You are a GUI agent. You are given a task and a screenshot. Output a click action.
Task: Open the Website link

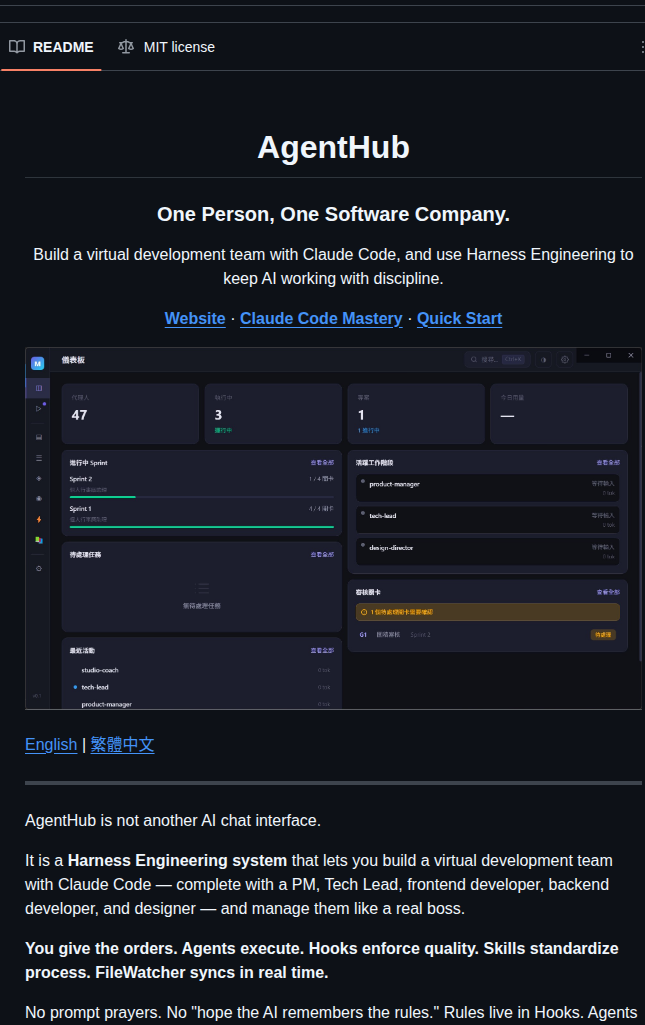195,318
